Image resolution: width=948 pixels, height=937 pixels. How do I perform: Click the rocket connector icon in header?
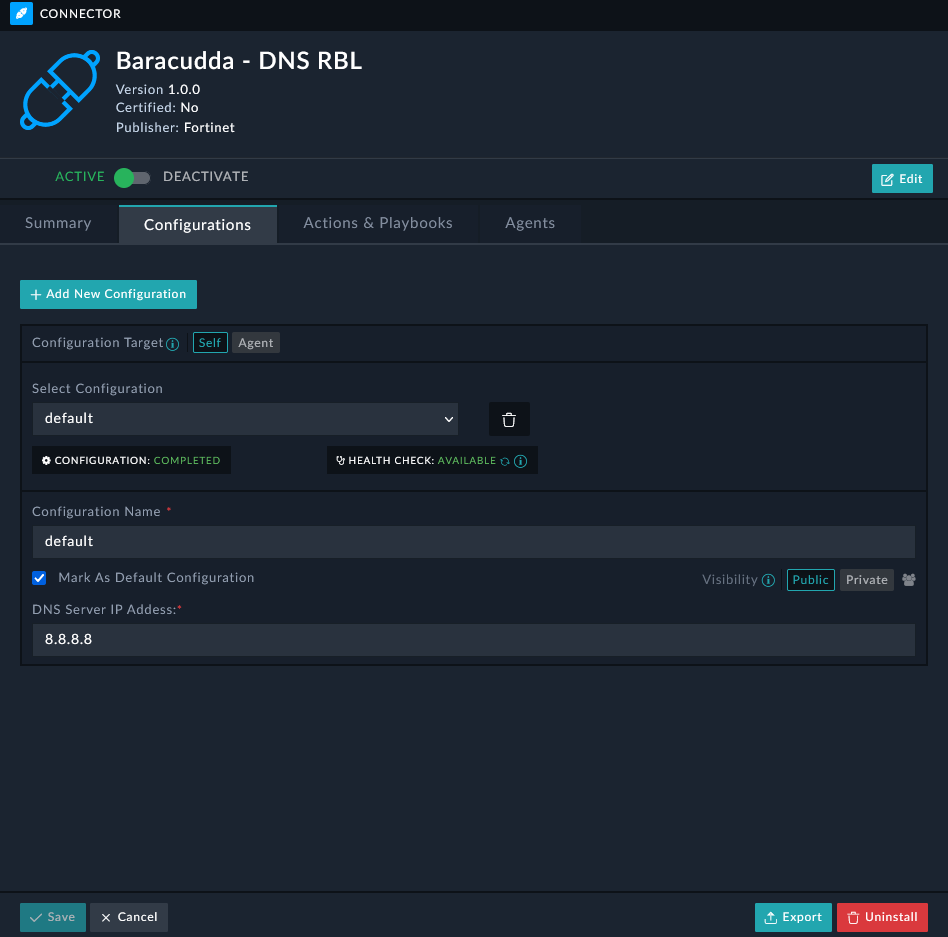(x=21, y=13)
